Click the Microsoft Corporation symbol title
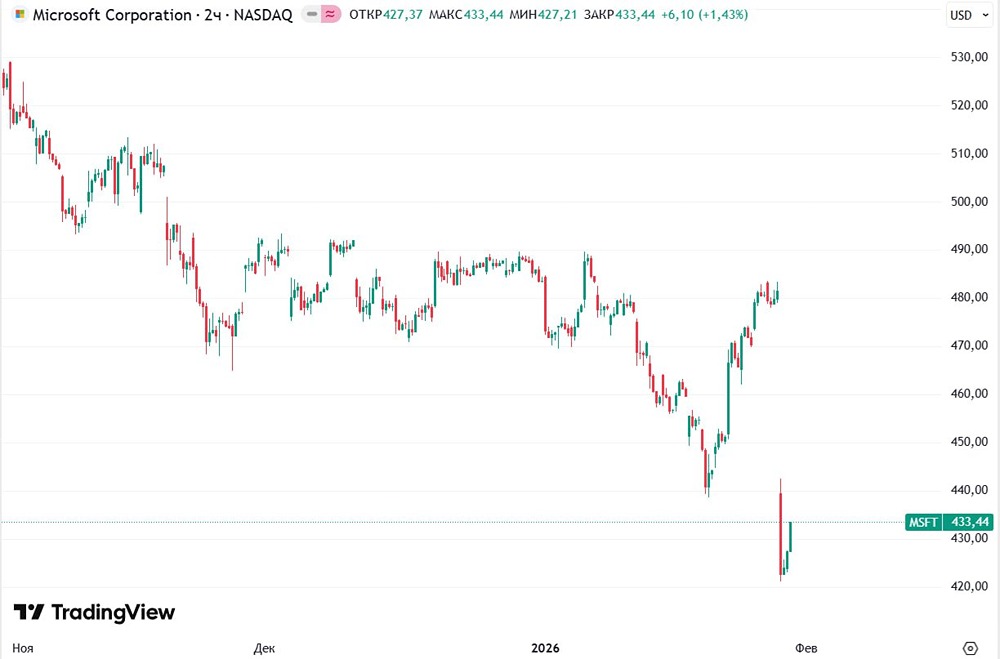Image resolution: width=1000 pixels, height=659 pixels. pos(112,15)
